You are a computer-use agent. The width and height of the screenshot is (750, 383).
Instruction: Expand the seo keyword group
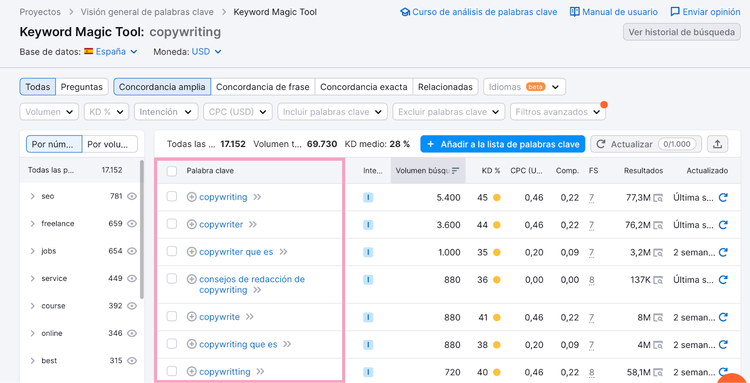pyautogui.click(x=32, y=196)
